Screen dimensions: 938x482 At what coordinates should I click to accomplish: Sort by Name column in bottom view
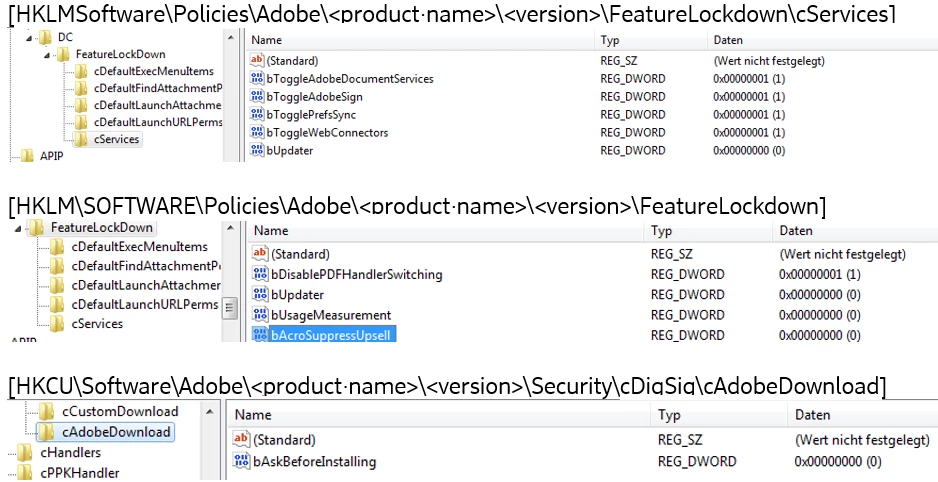(x=252, y=415)
